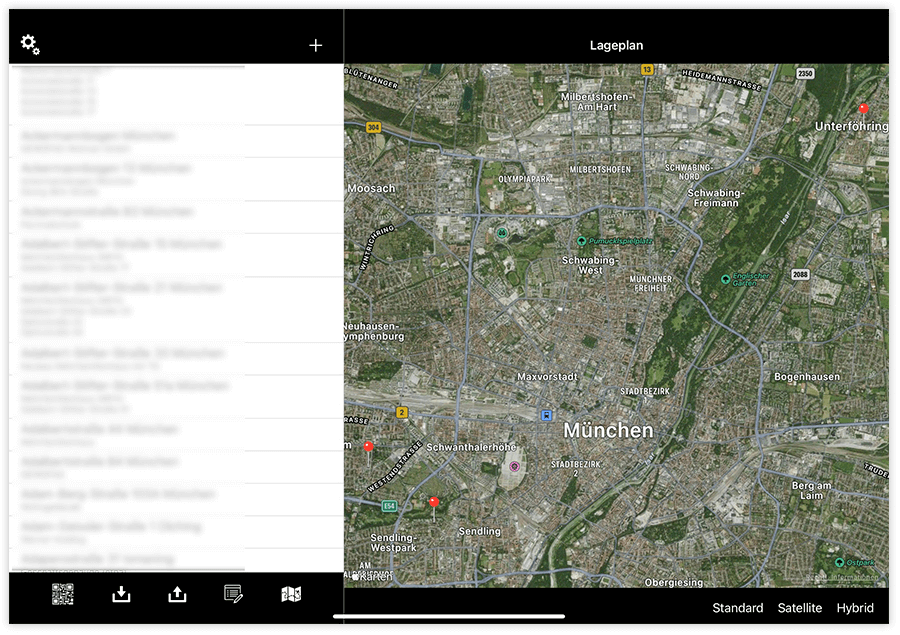Tap the export/share icon in the bottom toolbar

(176, 593)
